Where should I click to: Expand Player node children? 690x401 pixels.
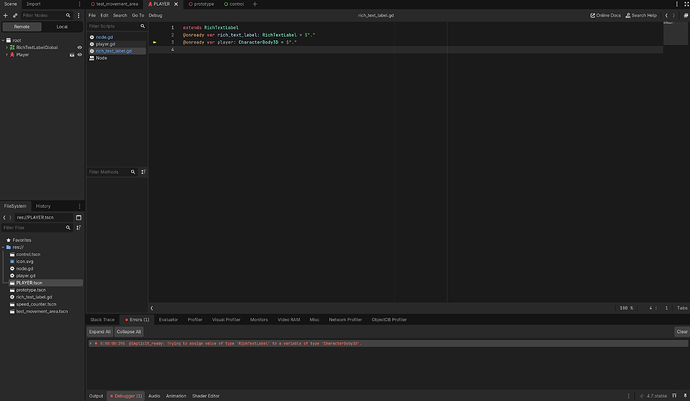tap(7, 55)
